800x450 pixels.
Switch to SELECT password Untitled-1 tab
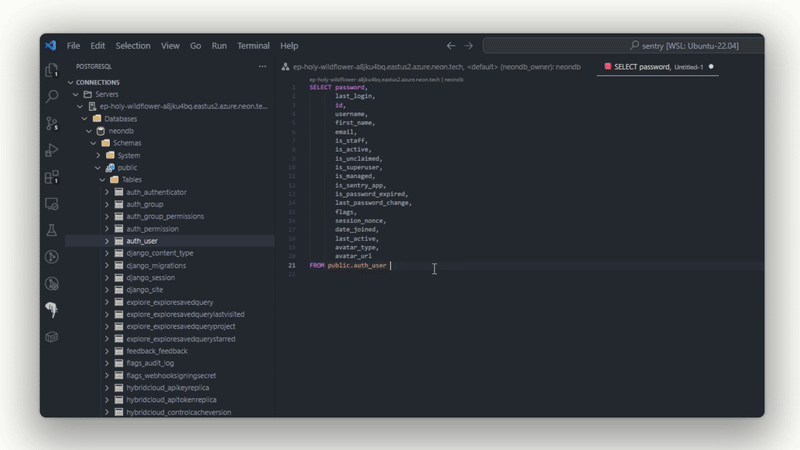click(658, 67)
